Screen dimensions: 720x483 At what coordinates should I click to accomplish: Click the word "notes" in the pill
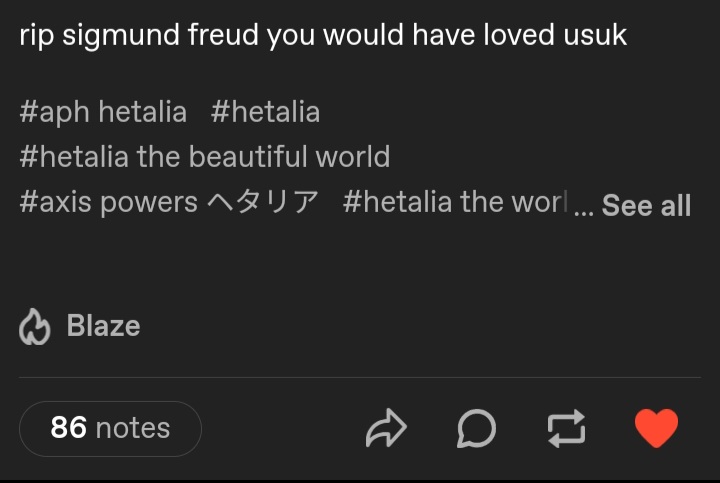click(x=133, y=428)
